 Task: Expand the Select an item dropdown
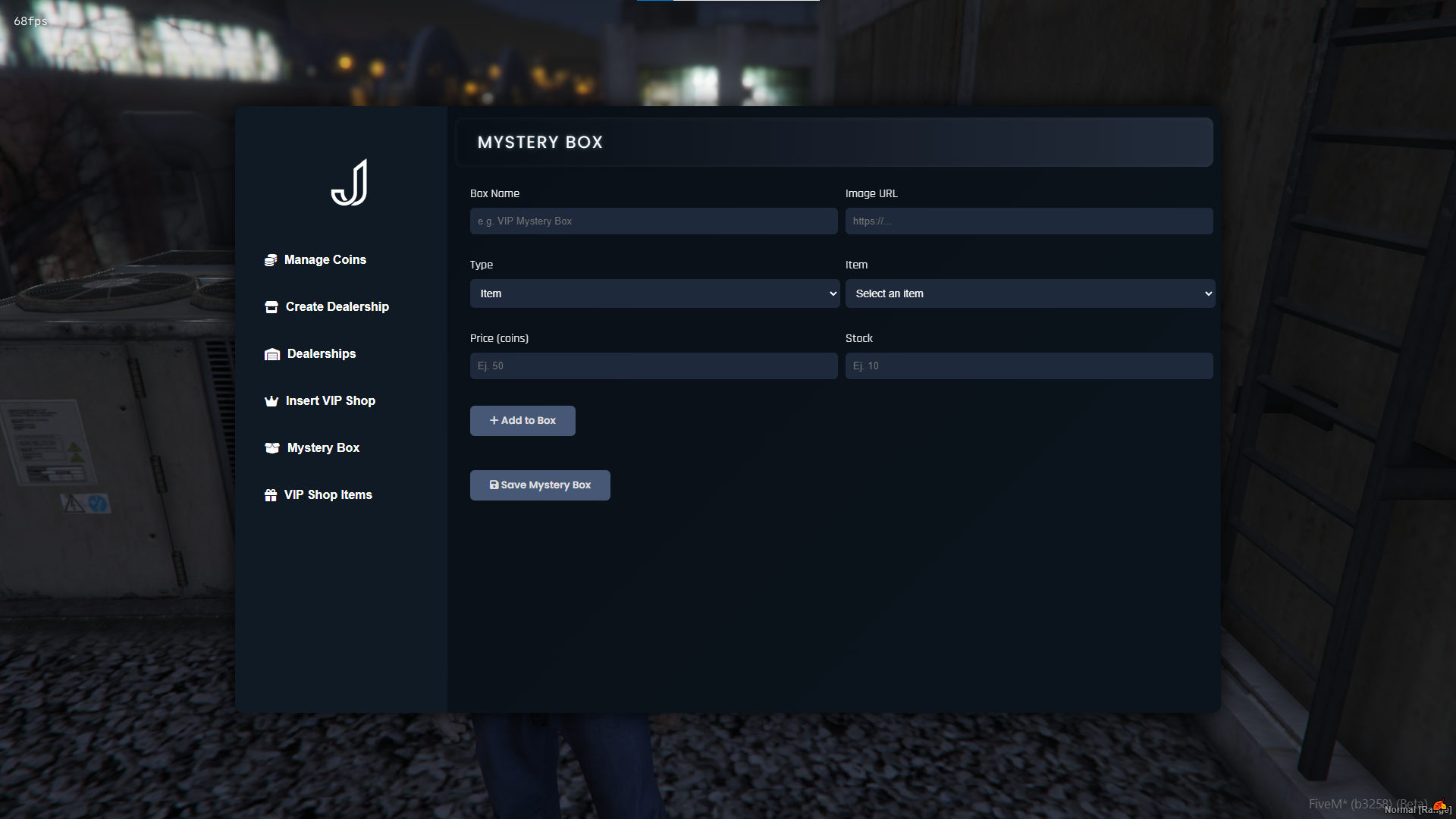(x=1029, y=293)
